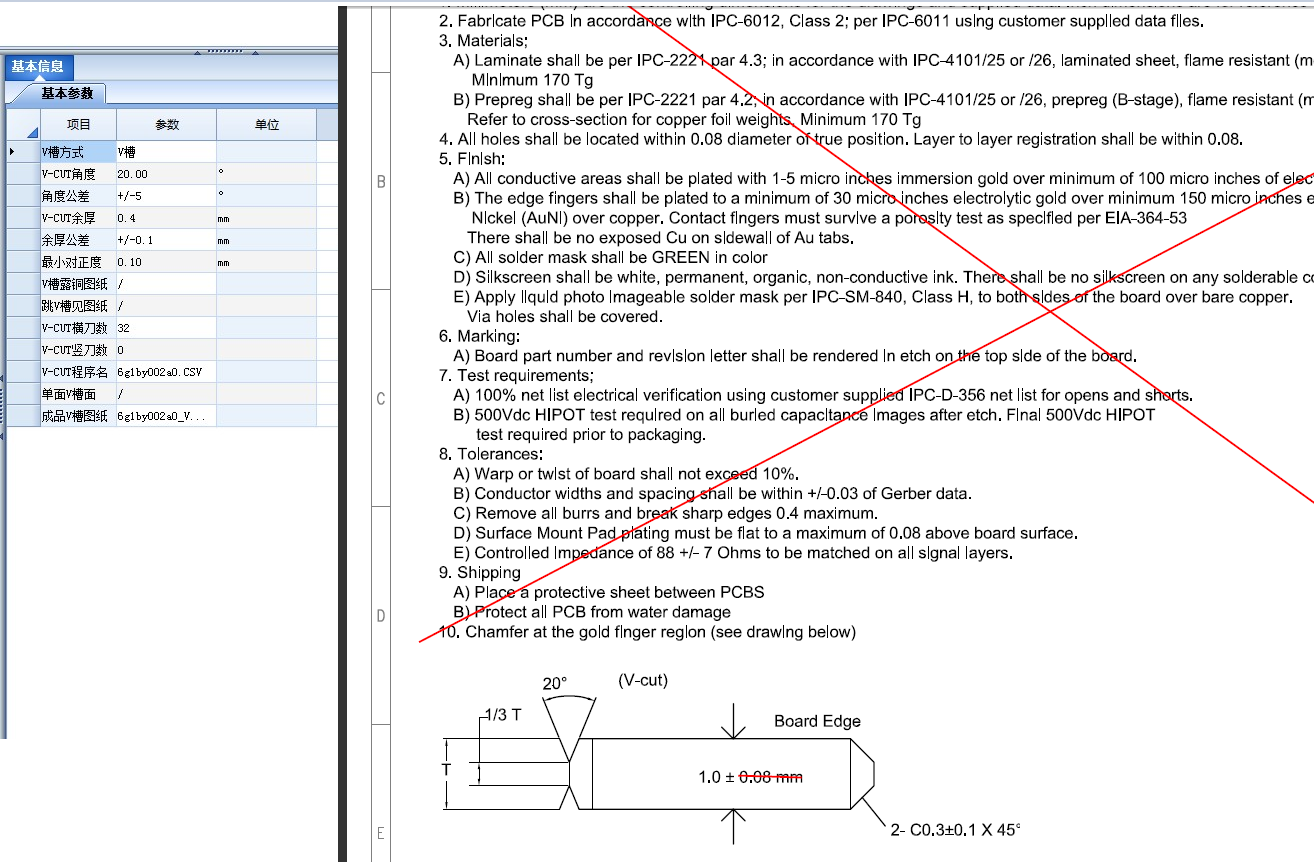Select the V槽方式 row label
This screenshot has width=1316, height=862.
tap(78, 152)
